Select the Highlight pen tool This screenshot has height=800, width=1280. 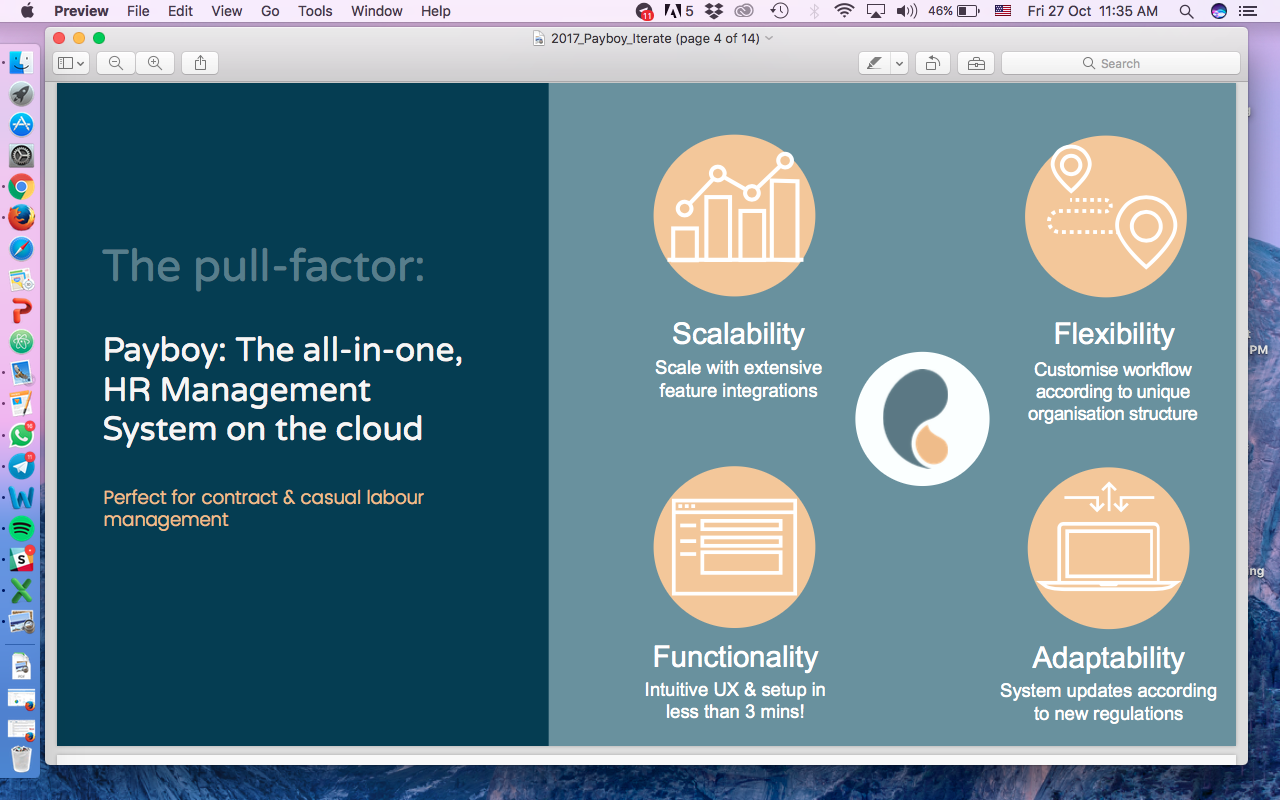[x=875, y=63]
